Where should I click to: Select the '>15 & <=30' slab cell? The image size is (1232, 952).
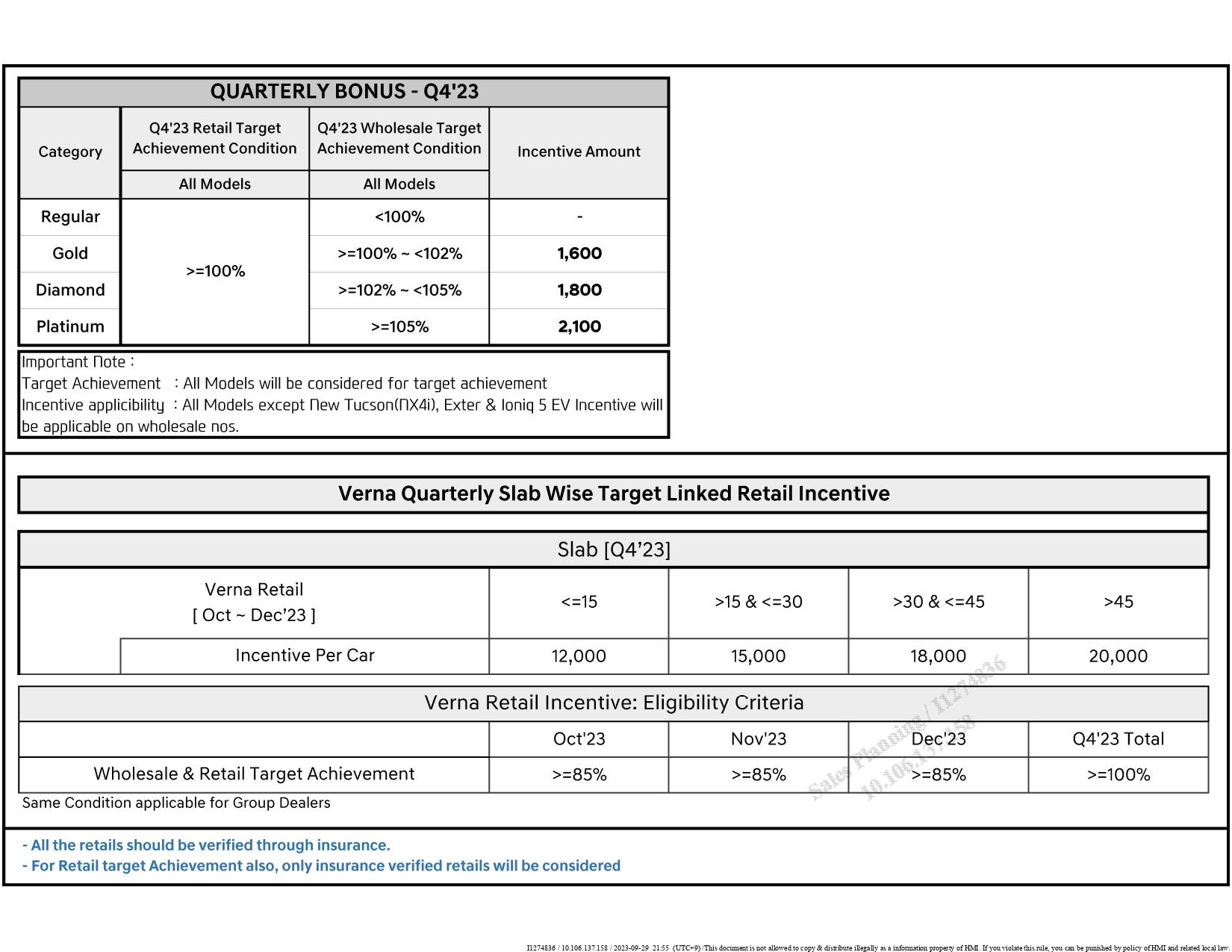click(x=759, y=602)
